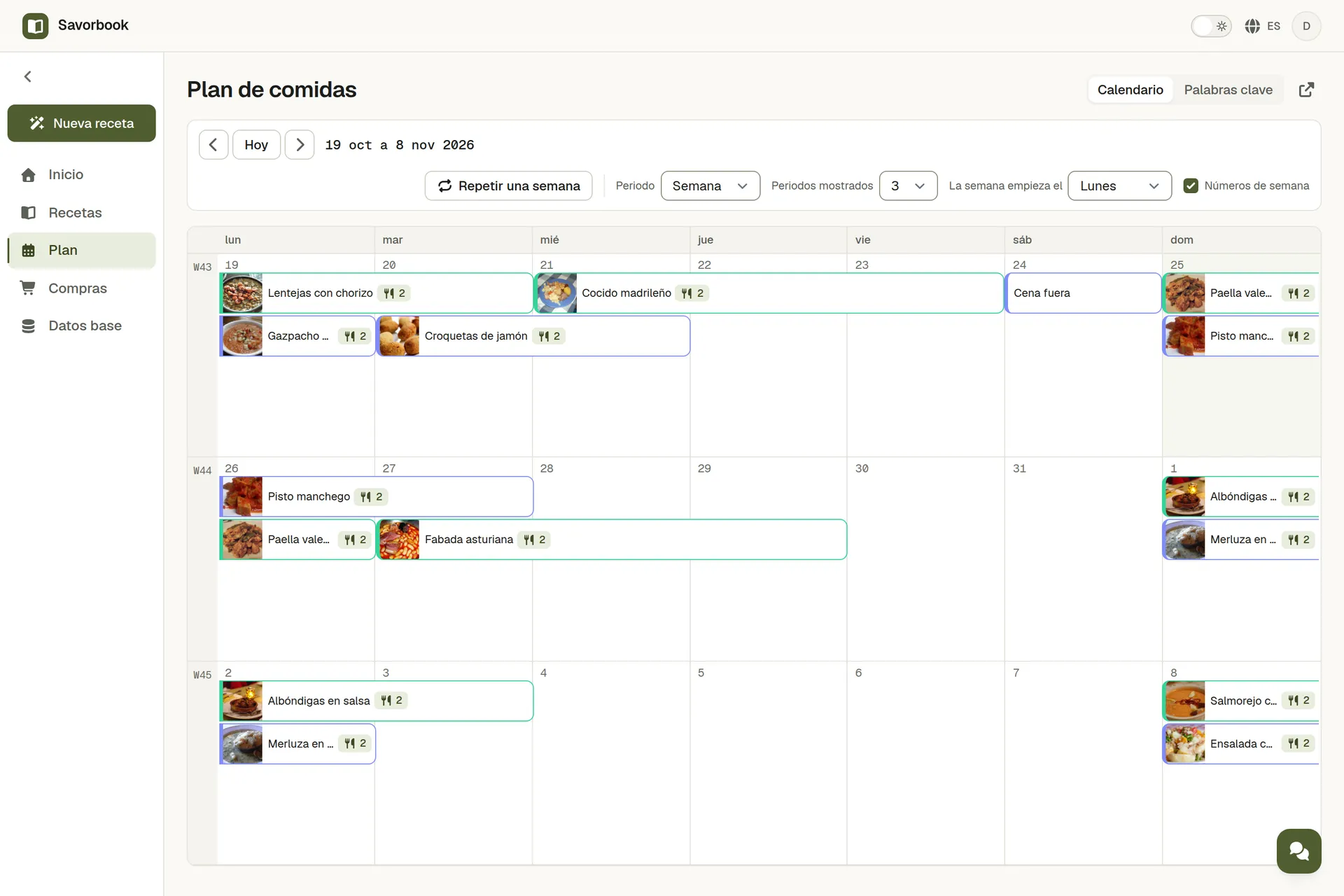Click servings badge on Cocido madrileño
The image size is (1344, 896).
pos(693,293)
